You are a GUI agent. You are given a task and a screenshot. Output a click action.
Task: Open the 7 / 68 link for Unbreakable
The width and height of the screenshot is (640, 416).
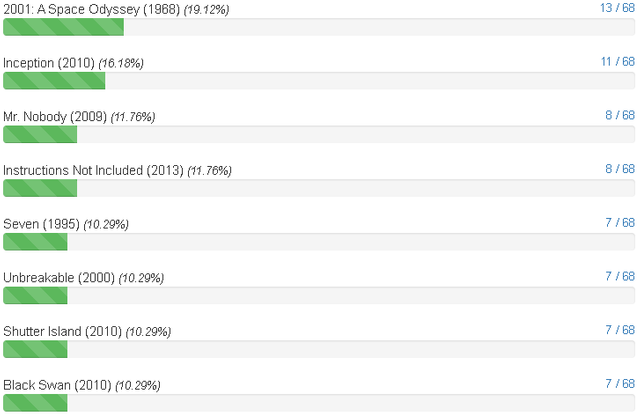[620, 276]
